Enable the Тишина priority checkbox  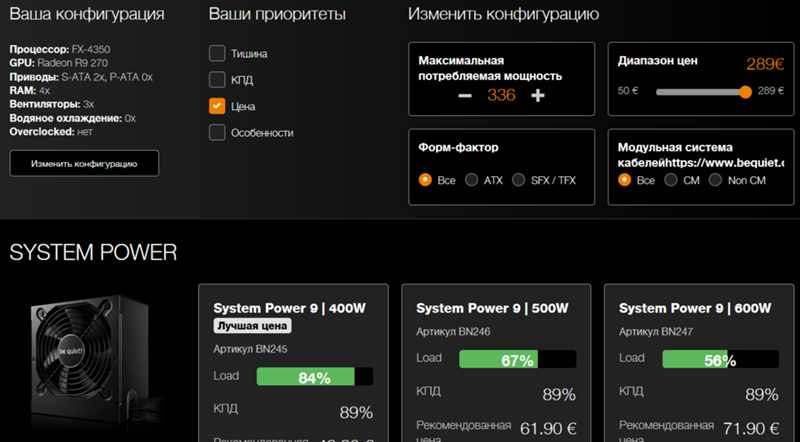(217, 53)
